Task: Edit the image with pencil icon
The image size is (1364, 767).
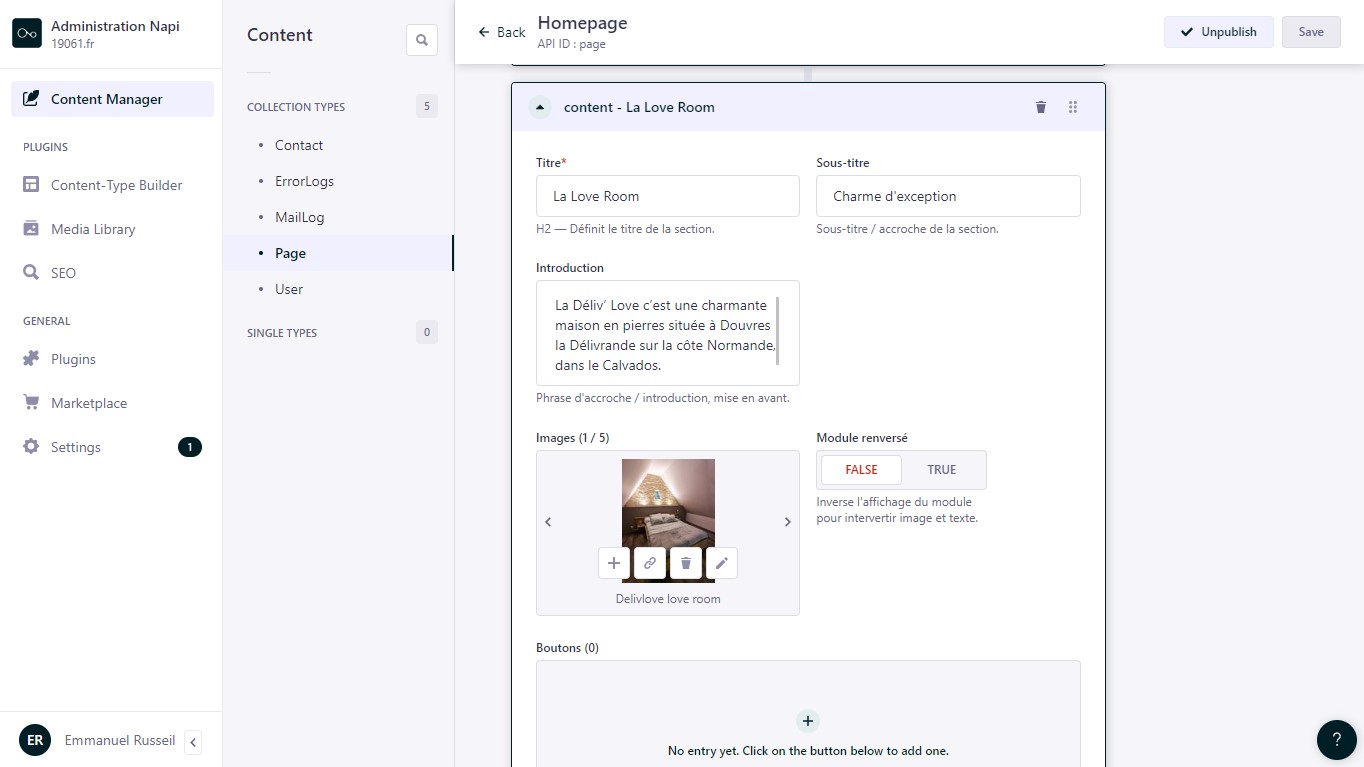Action: 721,563
